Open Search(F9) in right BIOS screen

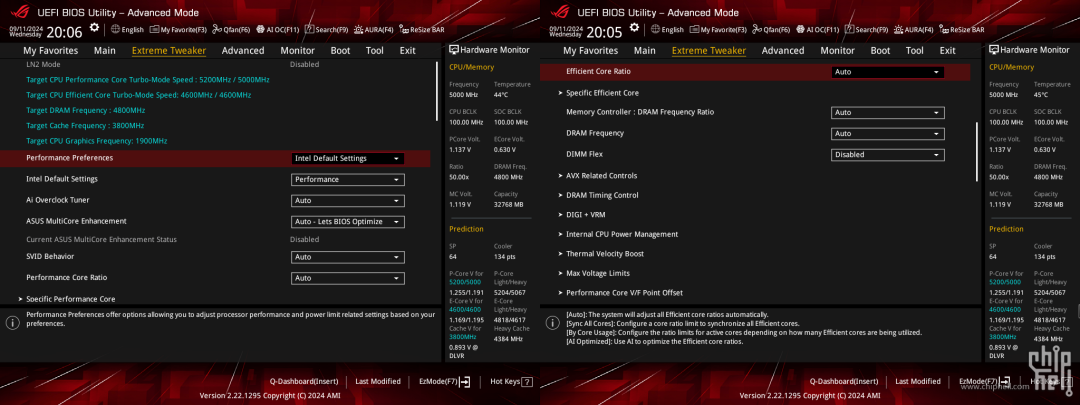[866, 30]
